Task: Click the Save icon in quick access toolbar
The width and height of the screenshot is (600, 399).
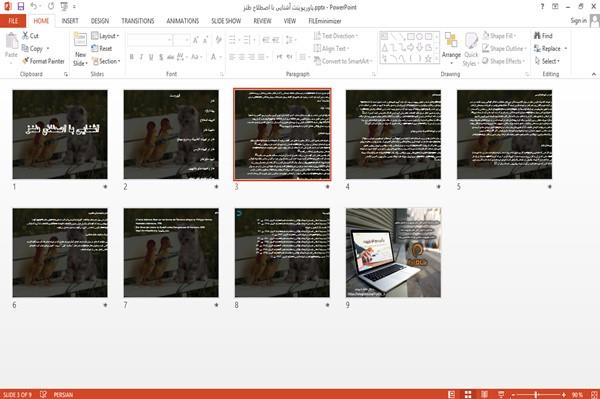Action: [x=21, y=7]
